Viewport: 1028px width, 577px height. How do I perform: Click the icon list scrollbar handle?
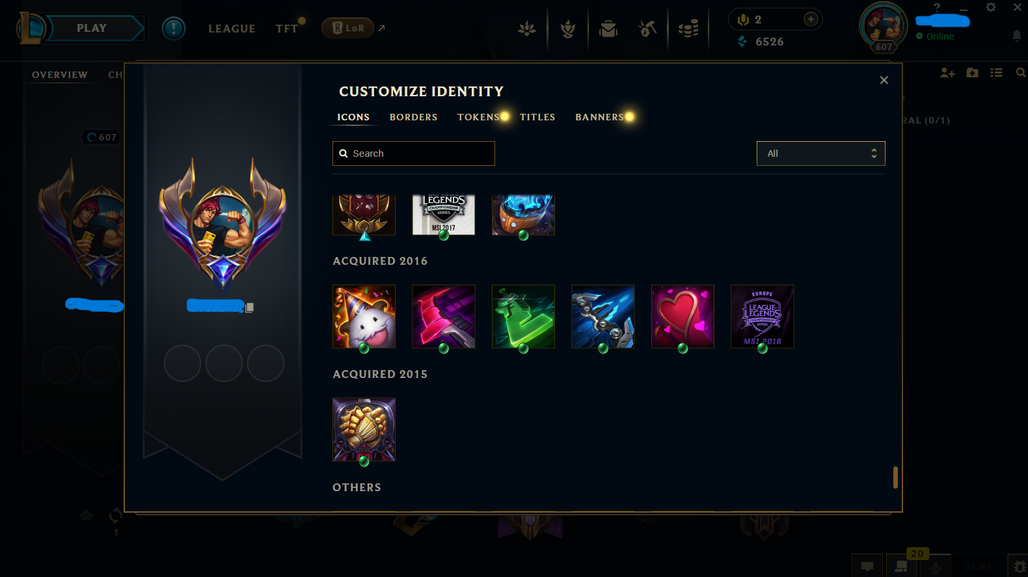(895, 477)
